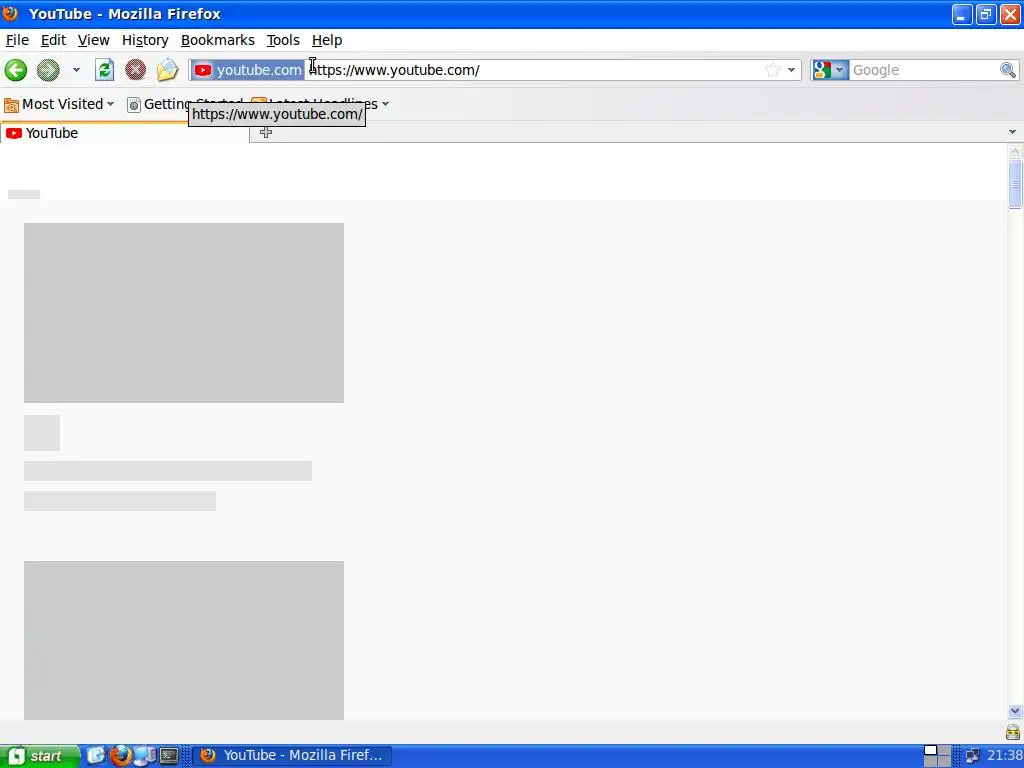Expand the Most Visited bookmarks folder

click(x=59, y=104)
